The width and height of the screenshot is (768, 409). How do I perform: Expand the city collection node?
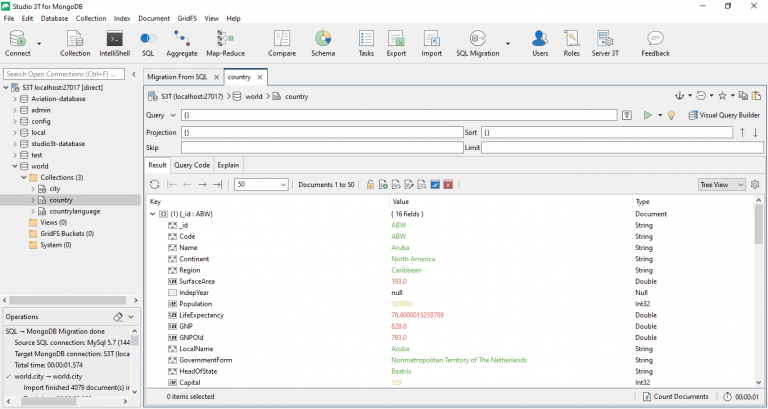point(32,188)
